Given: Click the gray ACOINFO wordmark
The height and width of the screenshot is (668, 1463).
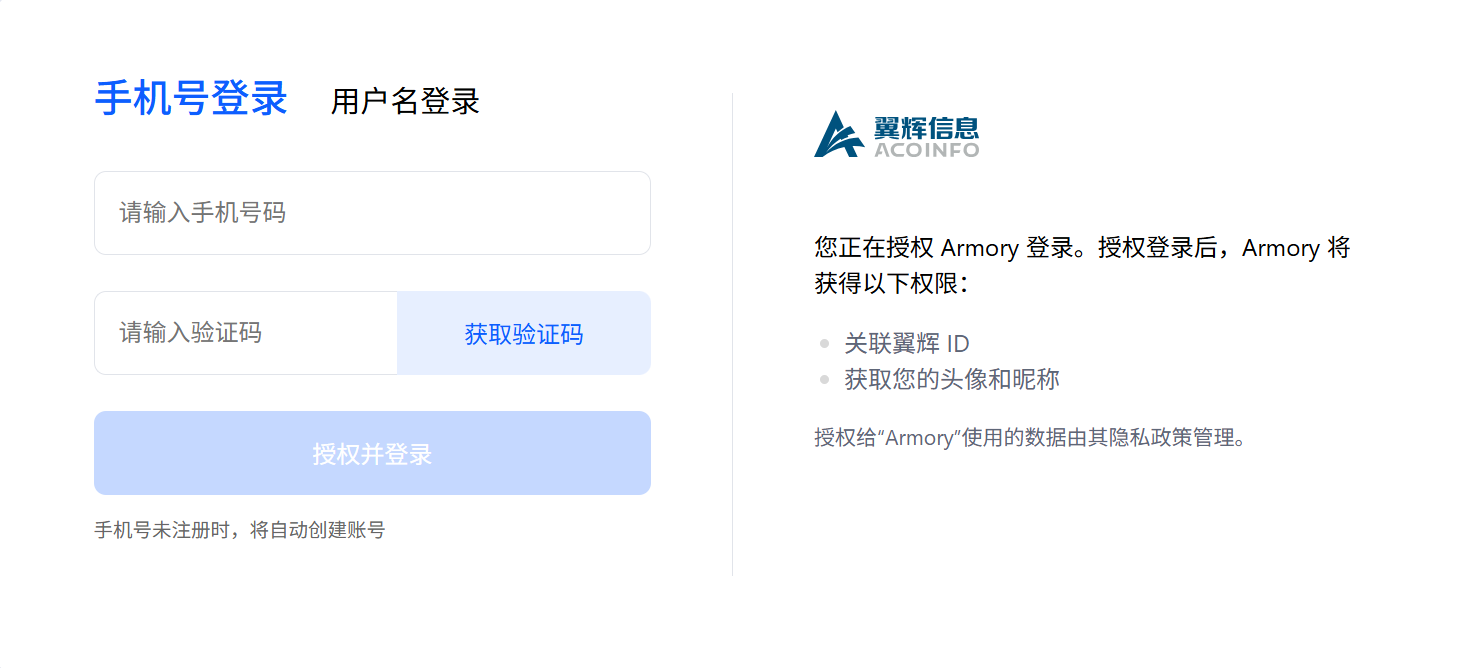Looking at the screenshot, I should [926, 150].
